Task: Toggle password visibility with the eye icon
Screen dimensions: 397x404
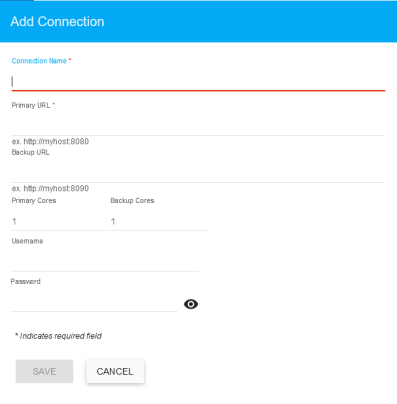Action: [x=191, y=304]
